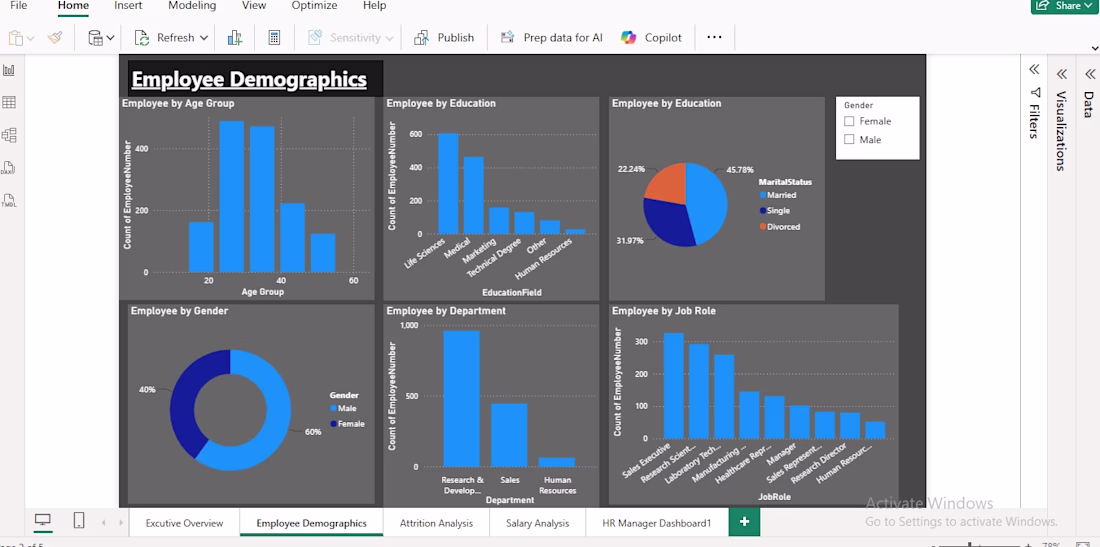Select the Format painter brush icon
1100x547 pixels.
pyautogui.click(x=55, y=38)
